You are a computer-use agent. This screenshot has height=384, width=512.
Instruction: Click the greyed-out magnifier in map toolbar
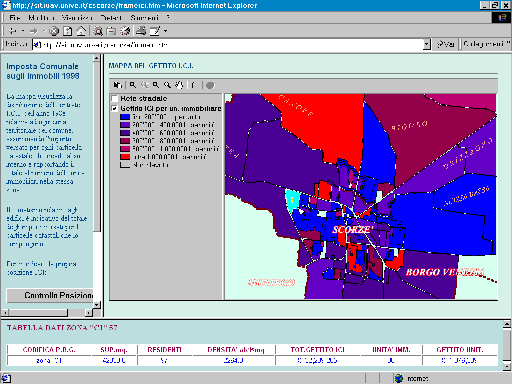pos(144,85)
